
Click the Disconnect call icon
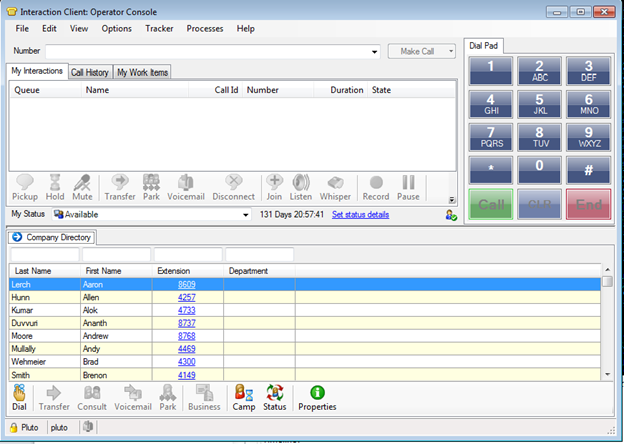tap(233, 186)
